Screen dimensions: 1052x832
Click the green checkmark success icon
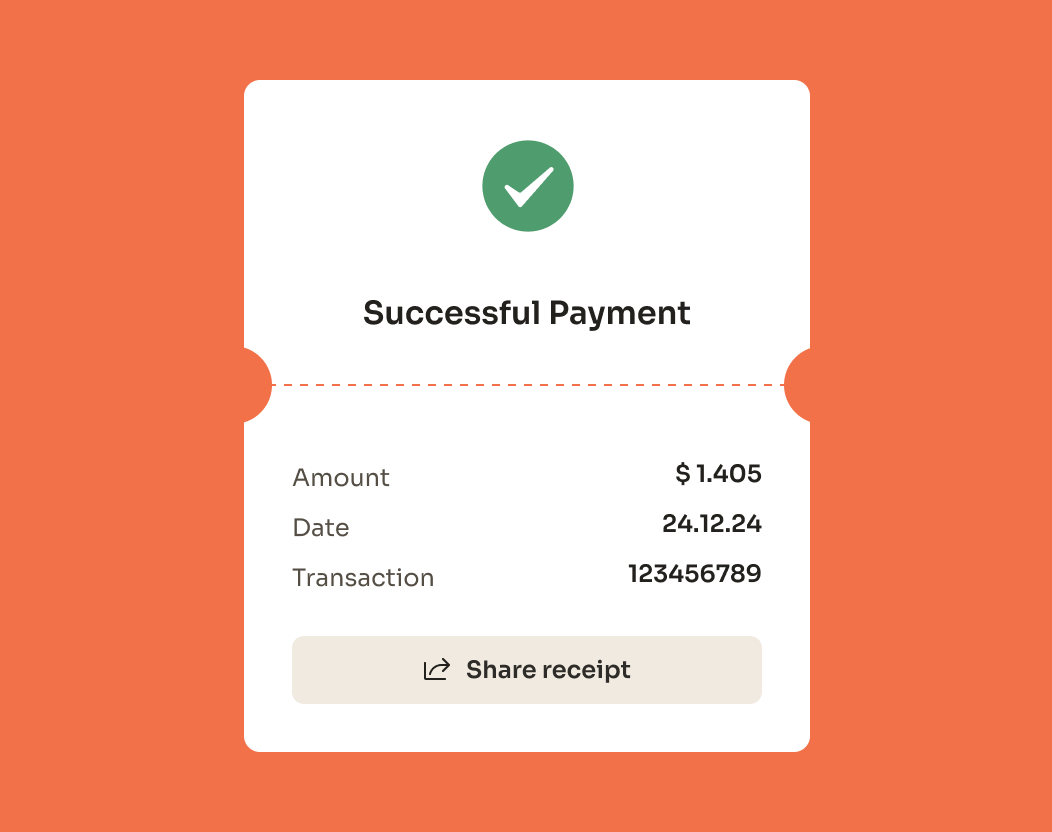coord(527,186)
